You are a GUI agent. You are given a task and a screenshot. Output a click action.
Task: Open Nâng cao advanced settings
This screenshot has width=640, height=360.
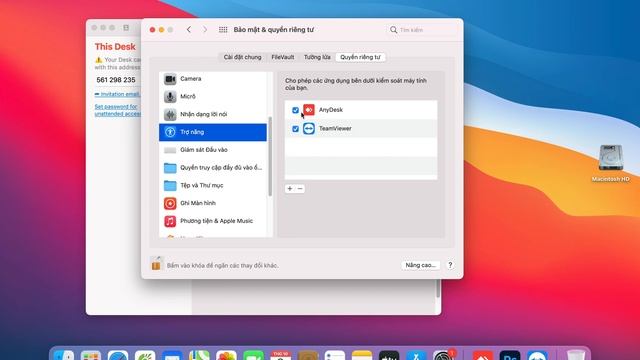pyautogui.click(x=420, y=265)
